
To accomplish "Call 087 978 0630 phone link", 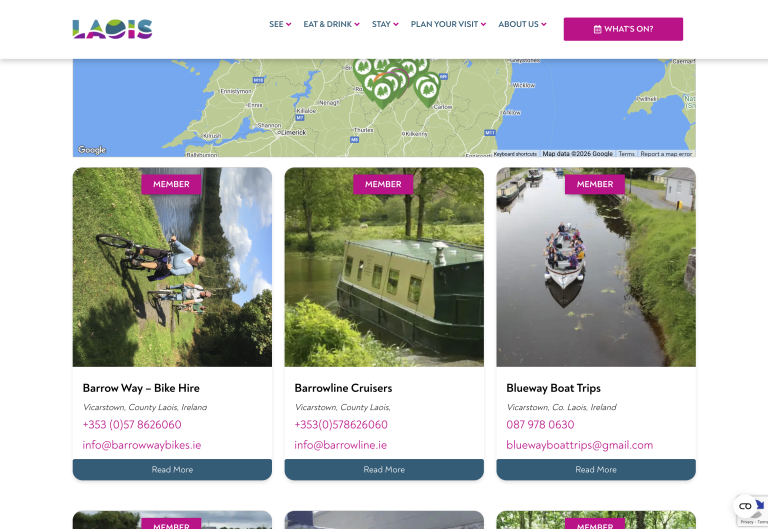I will click(x=540, y=425).
